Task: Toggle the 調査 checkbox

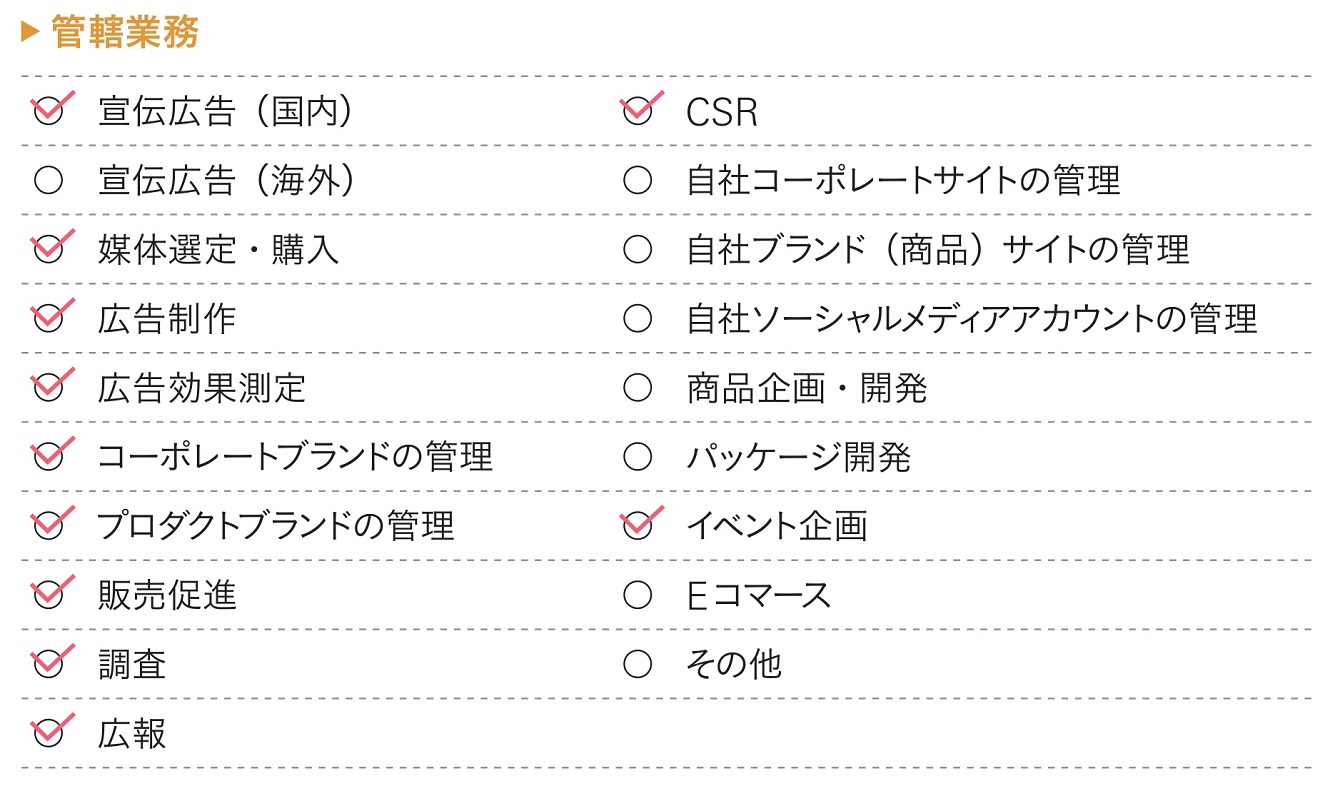Action: pyautogui.click(x=49, y=663)
